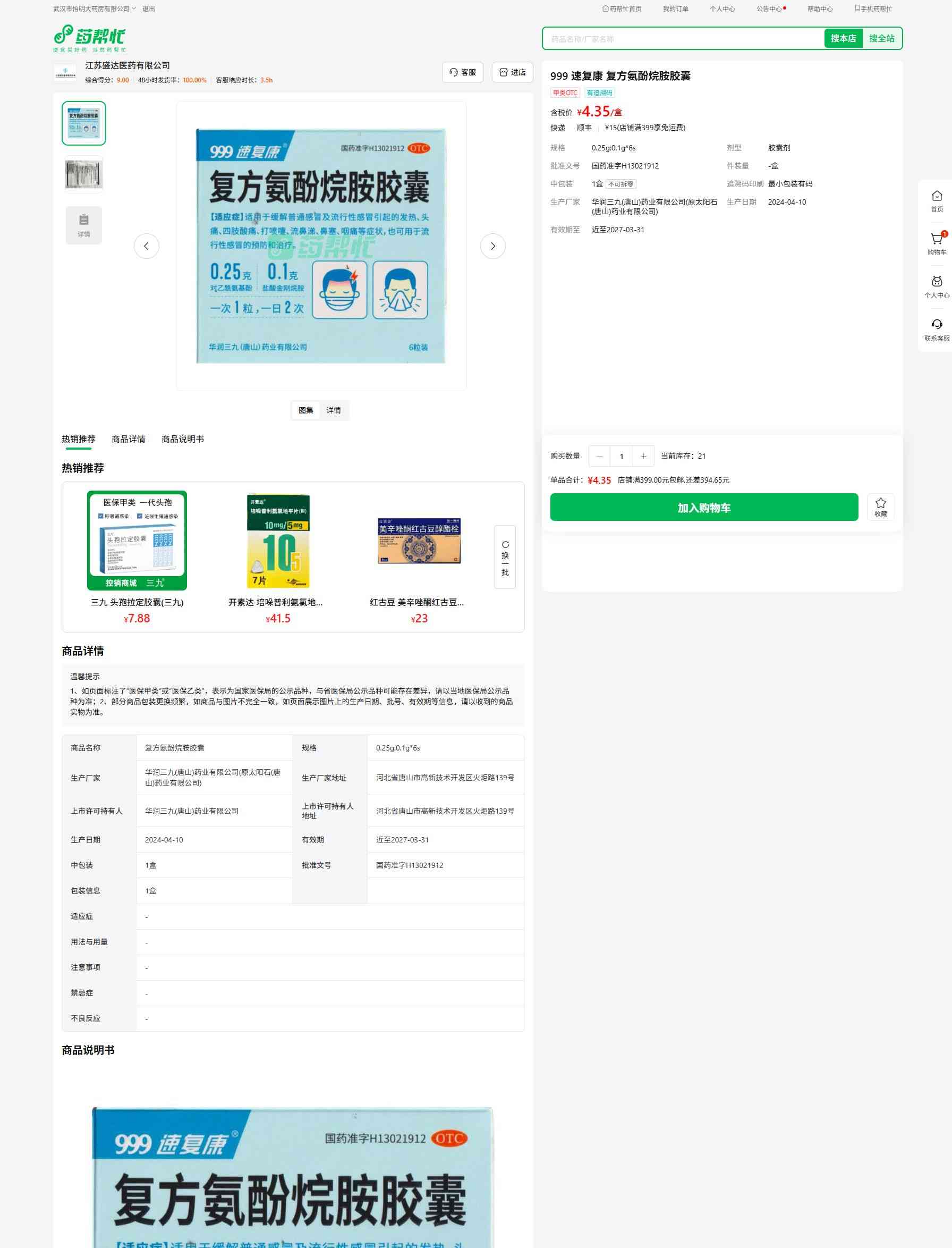Decrease purchase quantity with minus button
The width and height of the screenshot is (952, 1248).
(x=599, y=456)
